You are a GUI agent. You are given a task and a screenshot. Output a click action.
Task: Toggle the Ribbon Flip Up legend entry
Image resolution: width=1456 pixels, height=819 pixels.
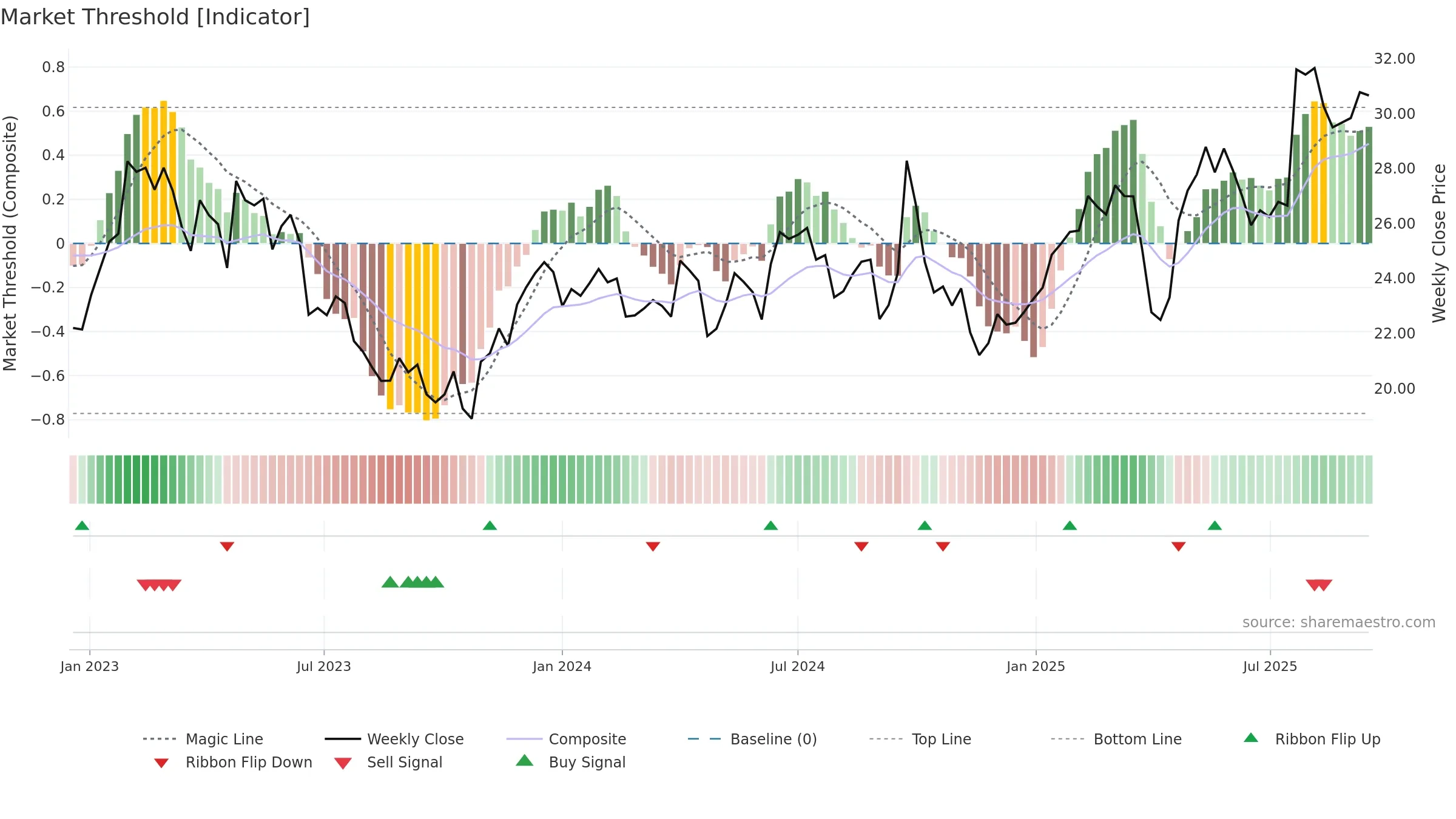(1312, 739)
